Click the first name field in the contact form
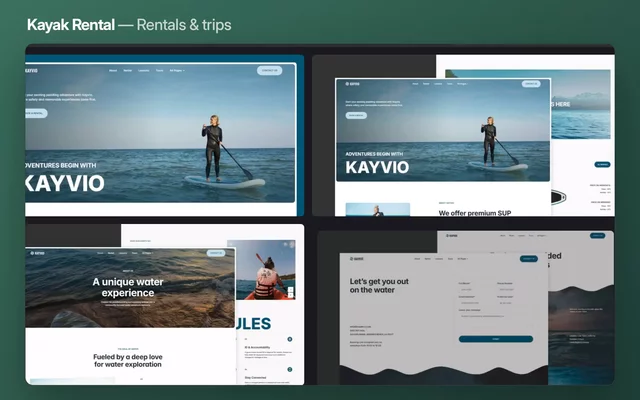Screen dimensions: 640x400 pyautogui.click(x=475, y=289)
